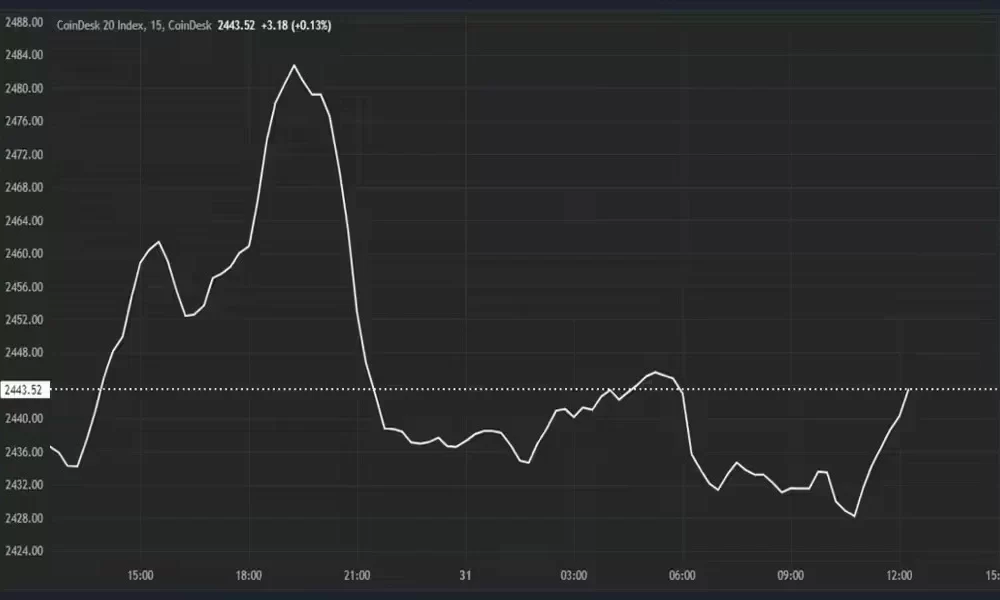Click the change value +3.18 (+0.13%)

click(296, 26)
